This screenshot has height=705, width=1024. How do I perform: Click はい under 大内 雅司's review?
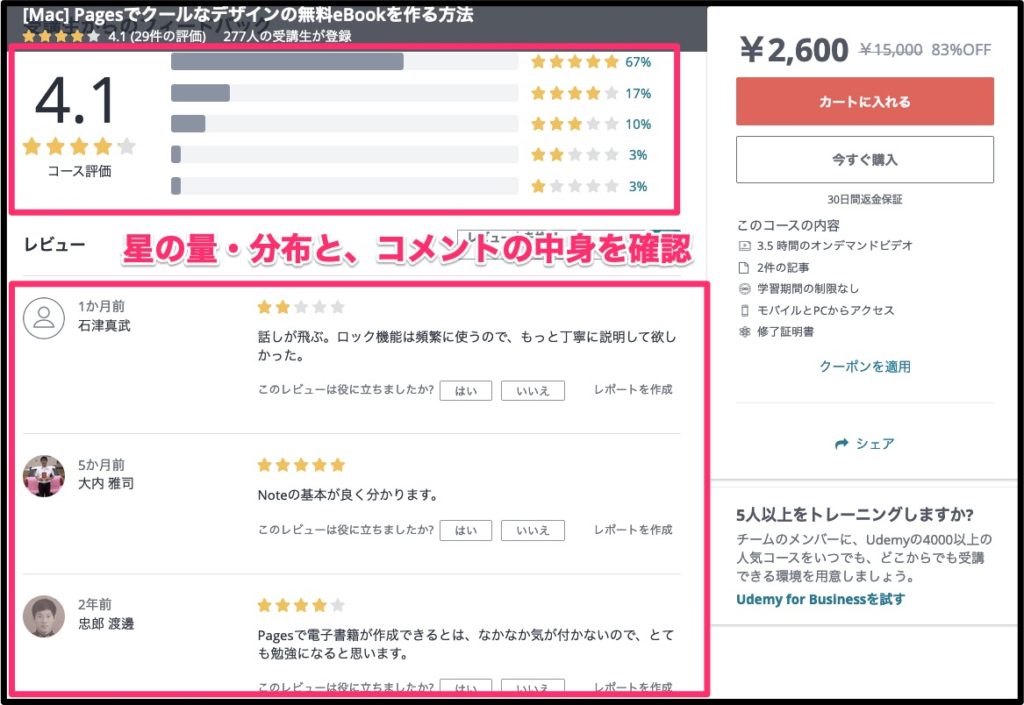(465, 530)
